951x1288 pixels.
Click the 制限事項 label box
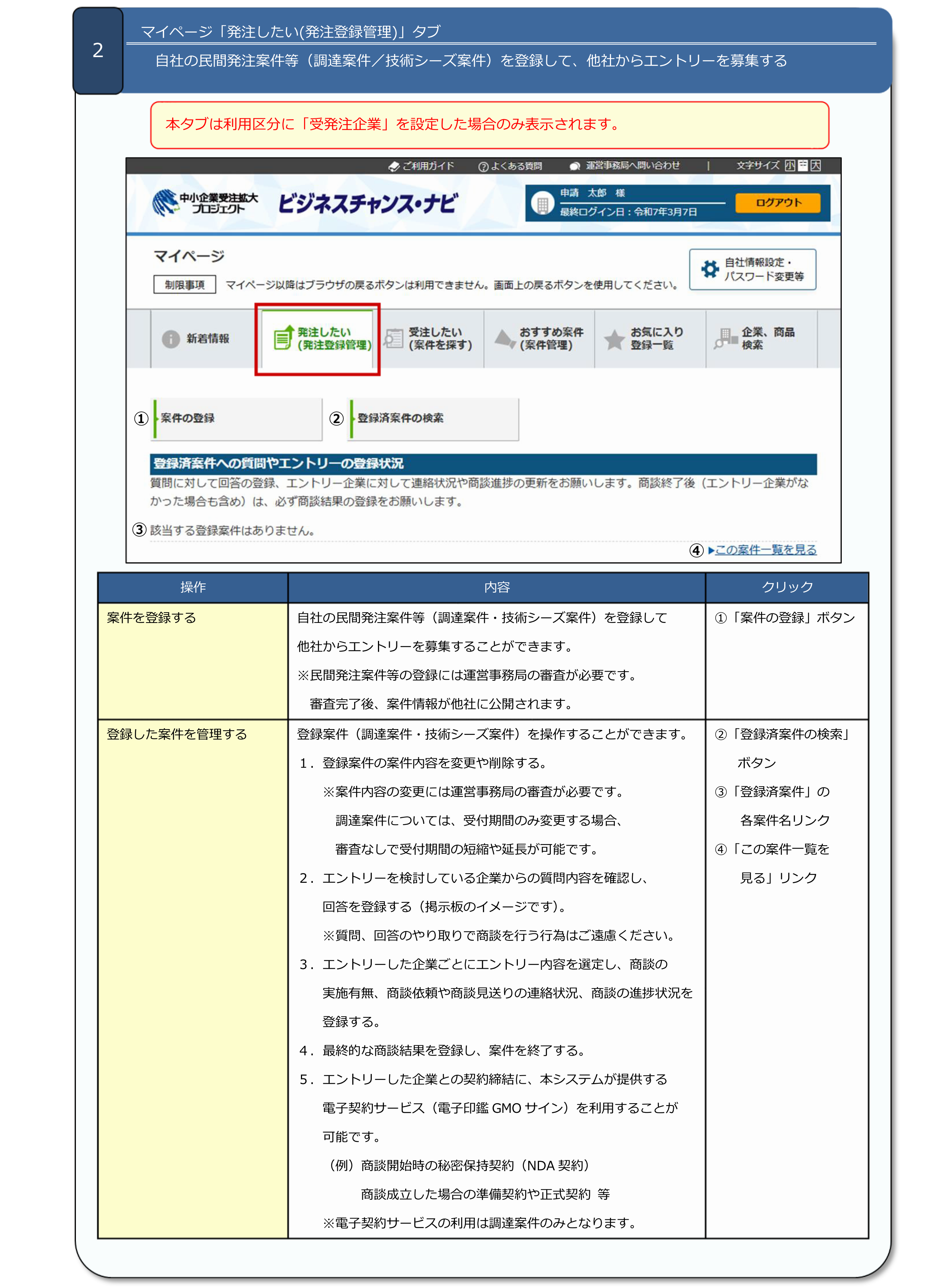[x=184, y=284]
